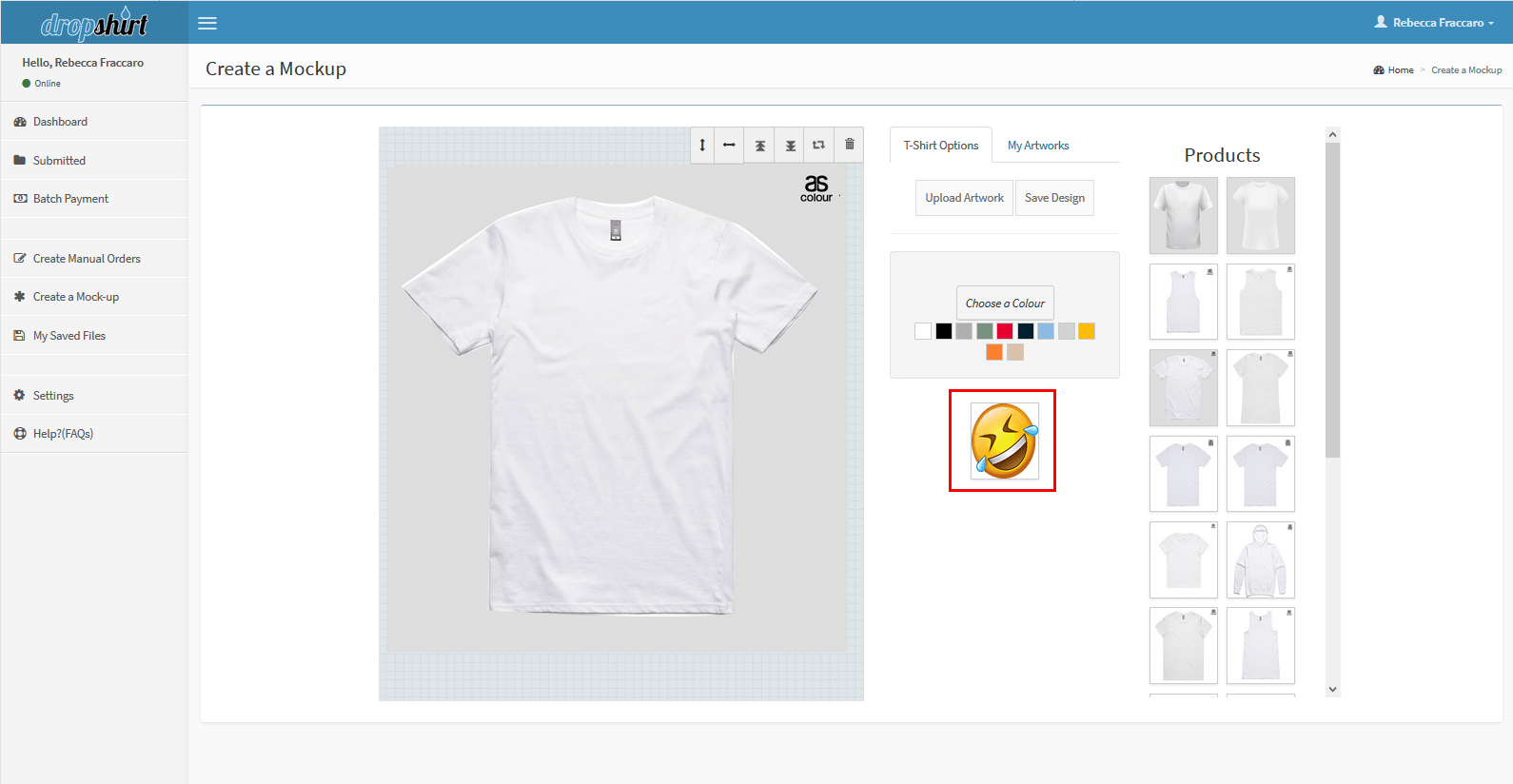Screen dimensions: 1513x784
Task: Pick the dark navy colour swatch
Action: (x=1026, y=331)
